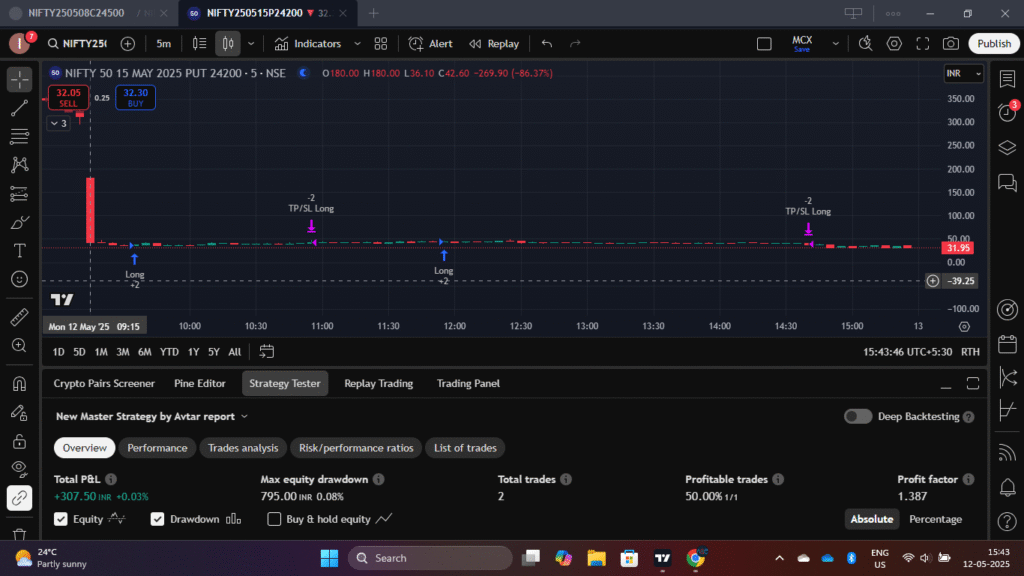1024x576 pixels.
Task: Toggle the Deep Backtesting switch
Action: tap(857, 417)
